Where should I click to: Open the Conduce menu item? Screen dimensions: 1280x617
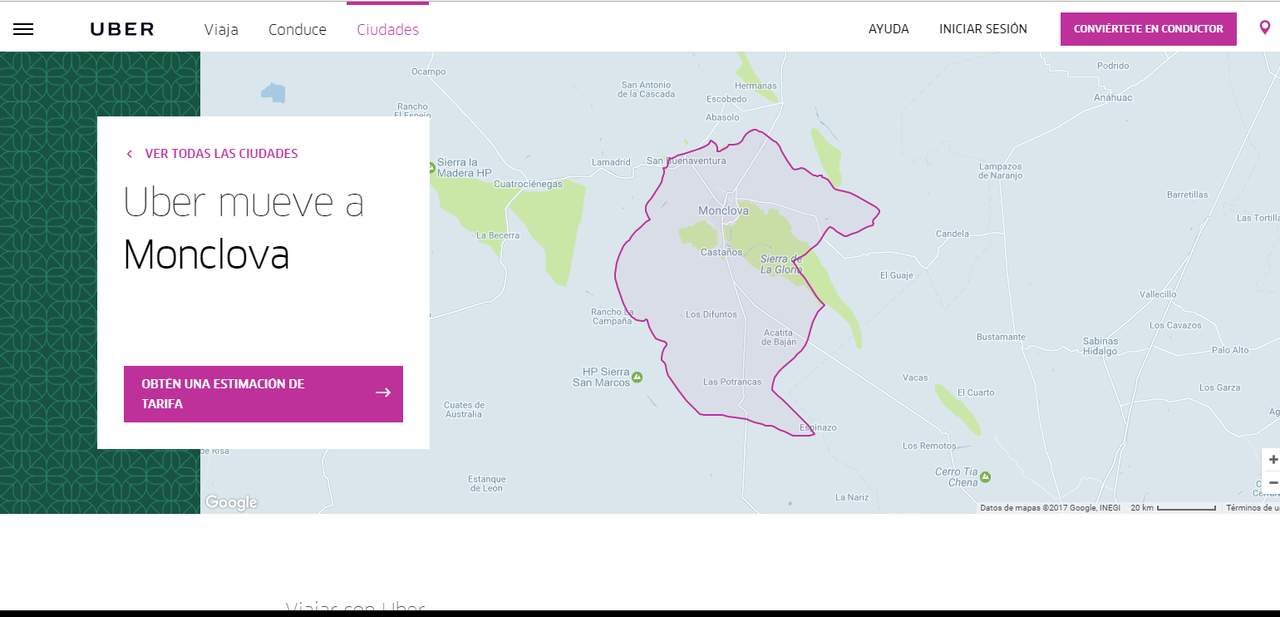pos(297,29)
